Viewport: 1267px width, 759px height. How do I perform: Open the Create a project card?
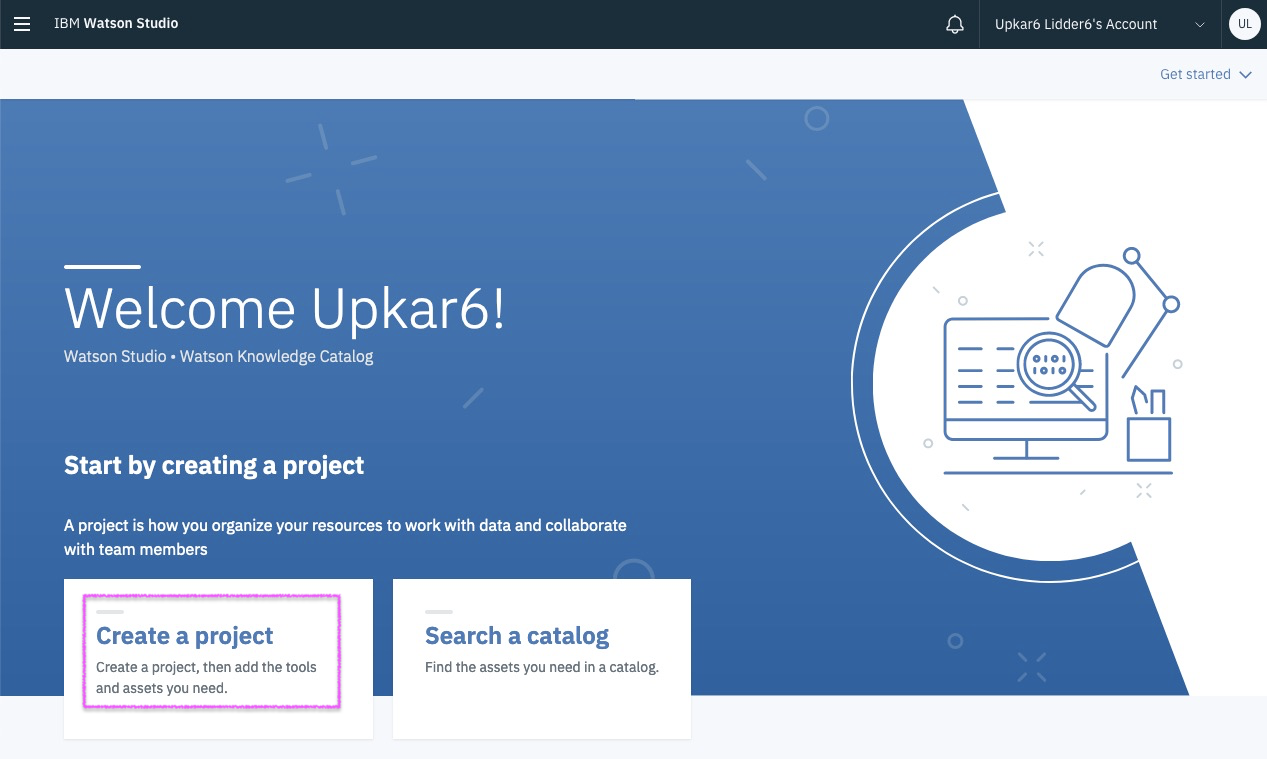click(218, 659)
